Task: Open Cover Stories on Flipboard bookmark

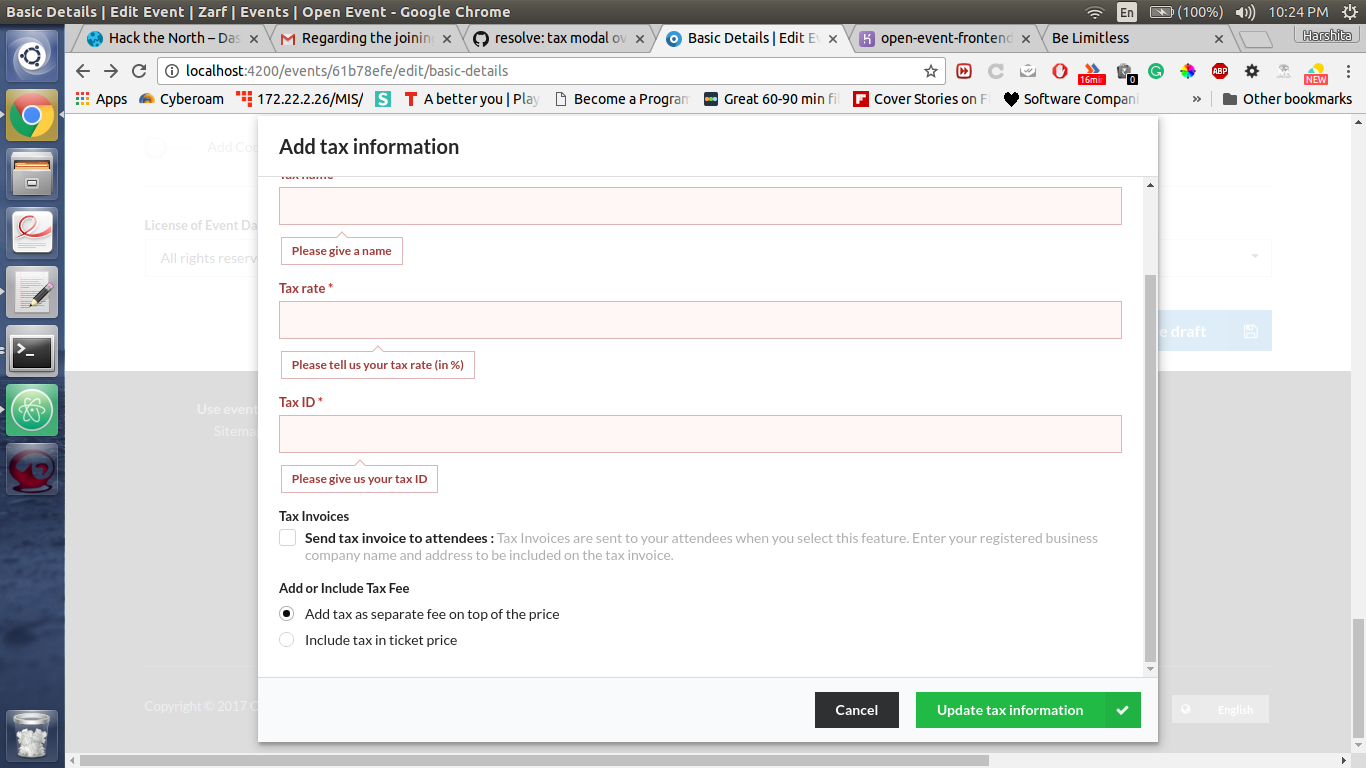Action: point(921,99)
